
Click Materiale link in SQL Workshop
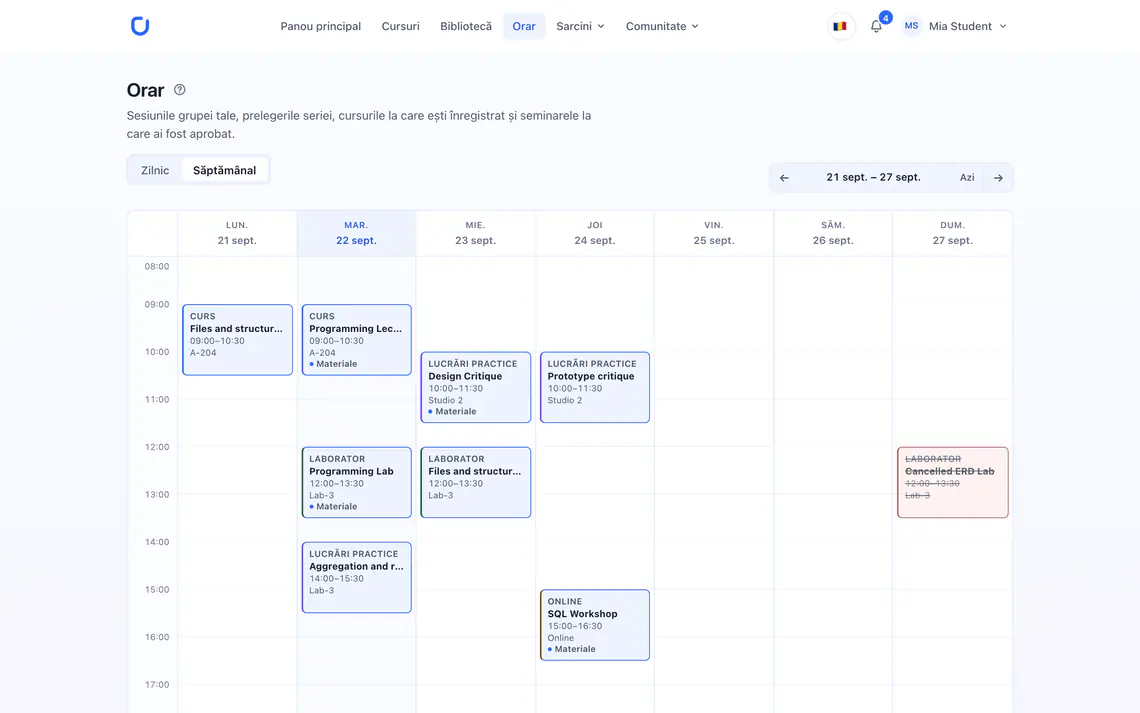click(x=572, y=649)
